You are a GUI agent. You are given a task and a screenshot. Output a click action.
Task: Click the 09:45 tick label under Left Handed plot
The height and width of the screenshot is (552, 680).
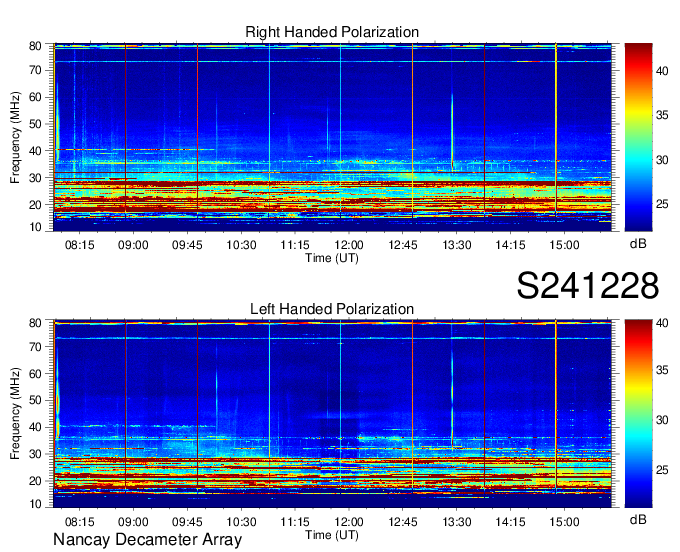coord(187,522)
